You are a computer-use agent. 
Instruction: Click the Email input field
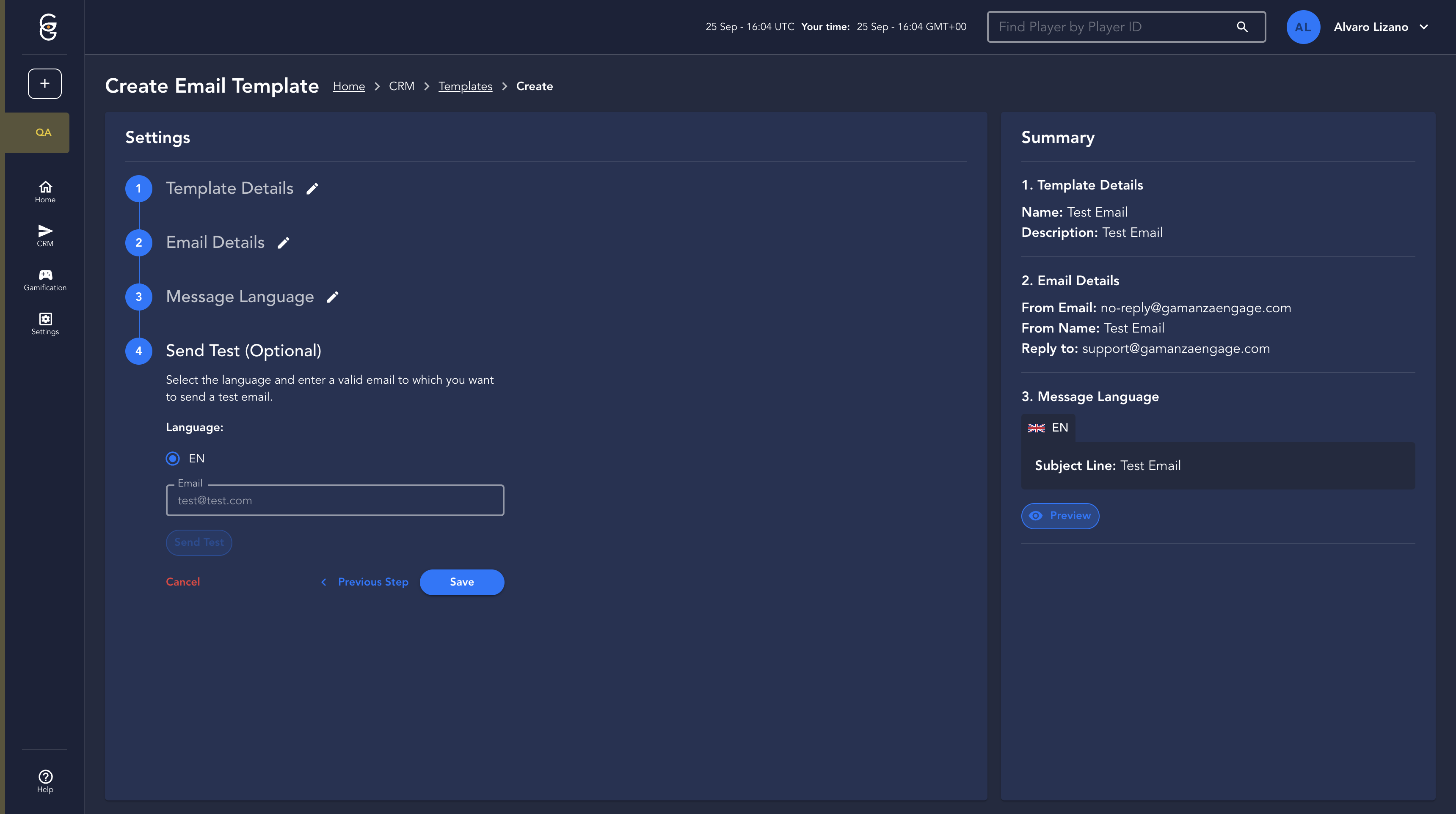335,500
